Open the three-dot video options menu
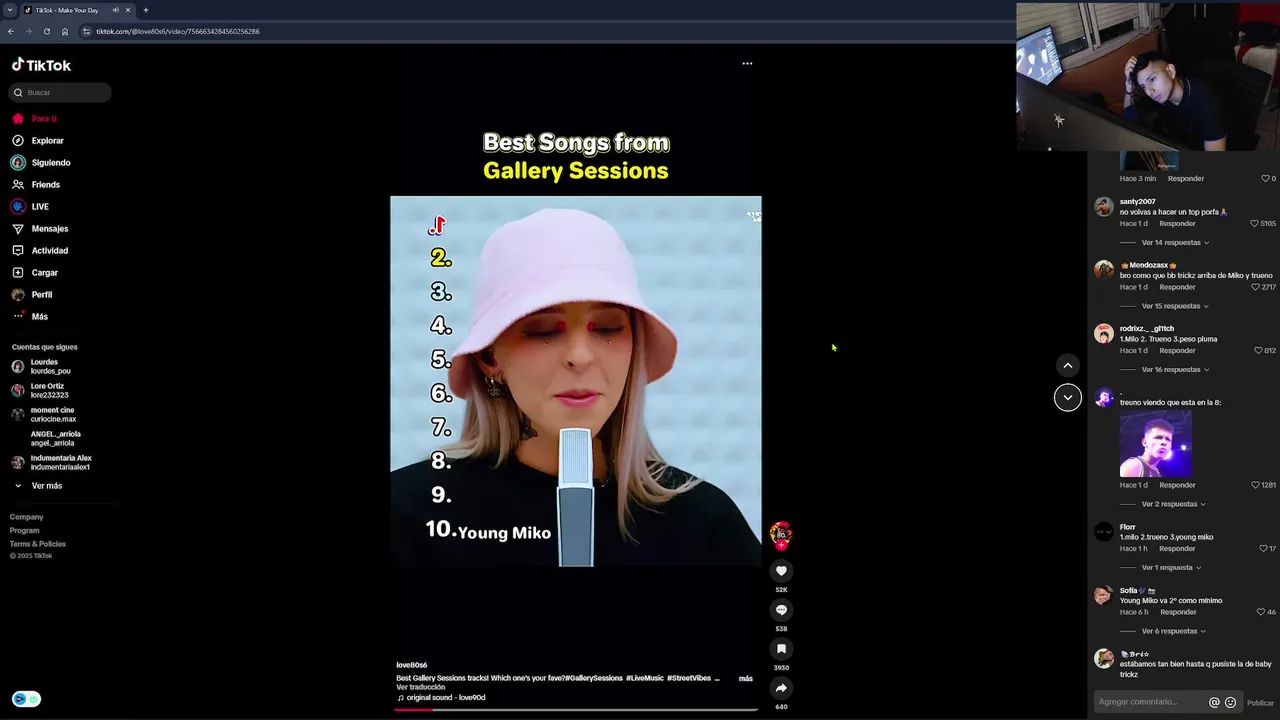The image size is (1280, 720). pos(747,63)
